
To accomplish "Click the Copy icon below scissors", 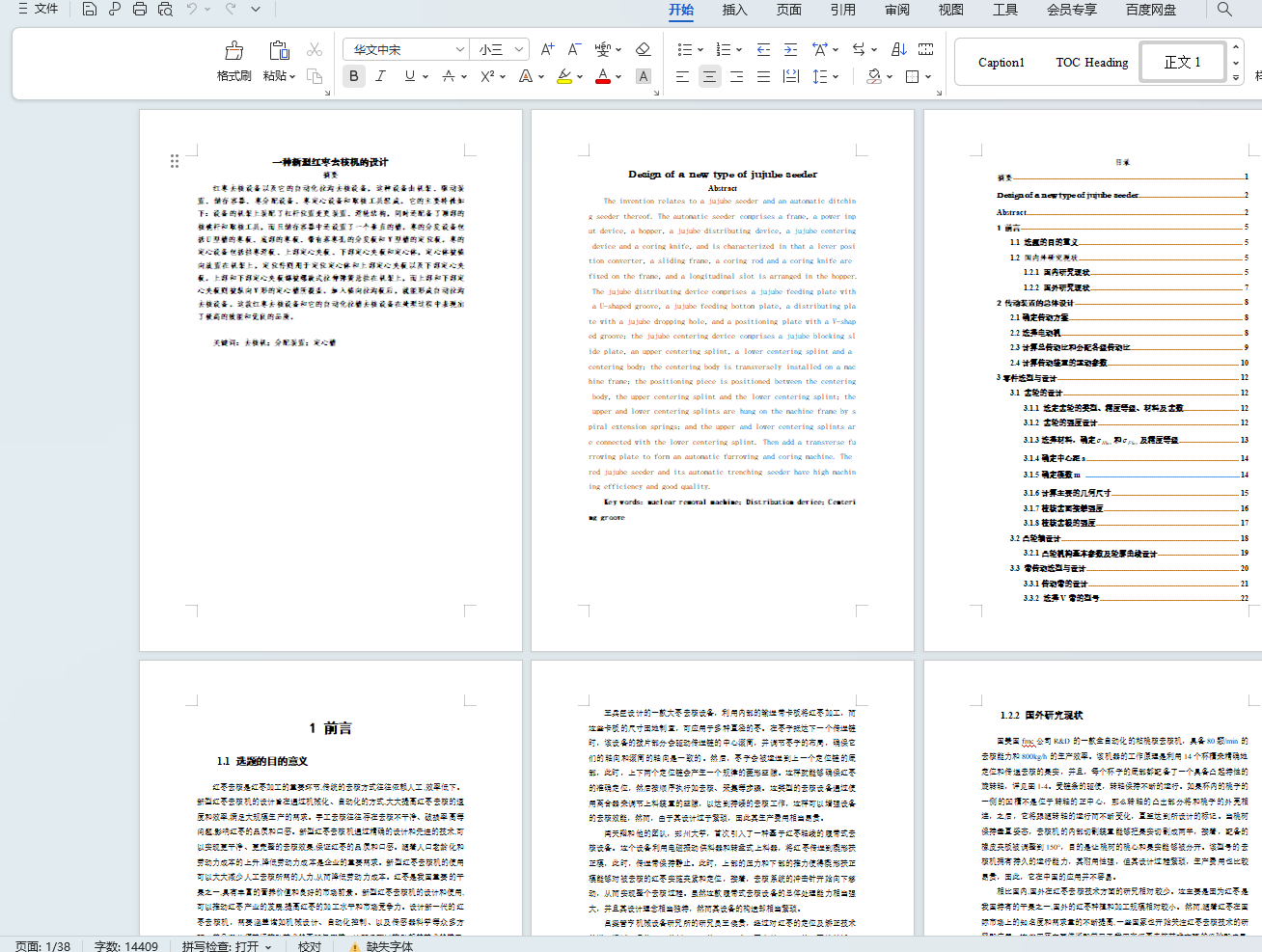I will (315, 75).
